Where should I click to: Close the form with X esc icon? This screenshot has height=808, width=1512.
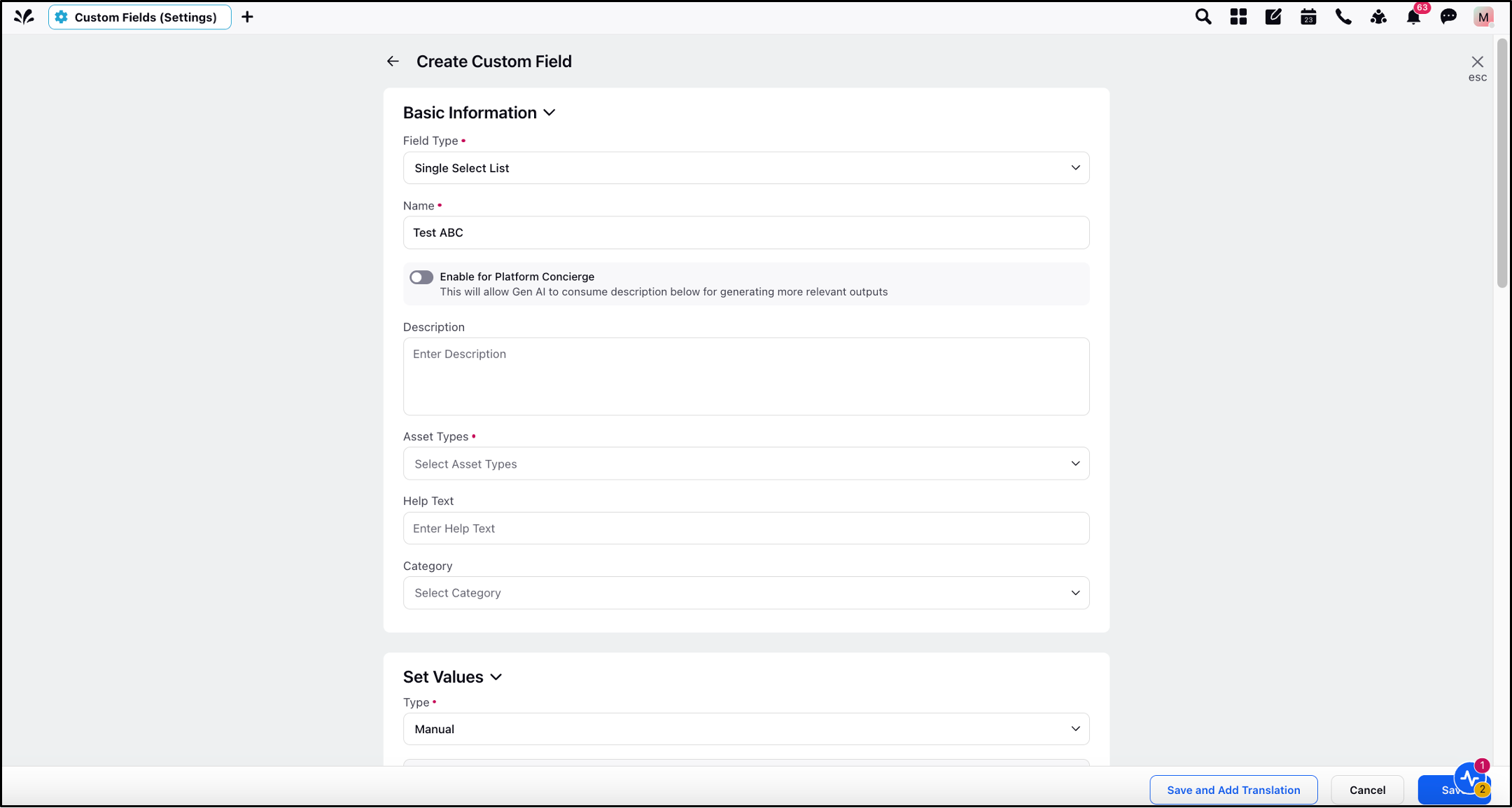(1477, 62)
